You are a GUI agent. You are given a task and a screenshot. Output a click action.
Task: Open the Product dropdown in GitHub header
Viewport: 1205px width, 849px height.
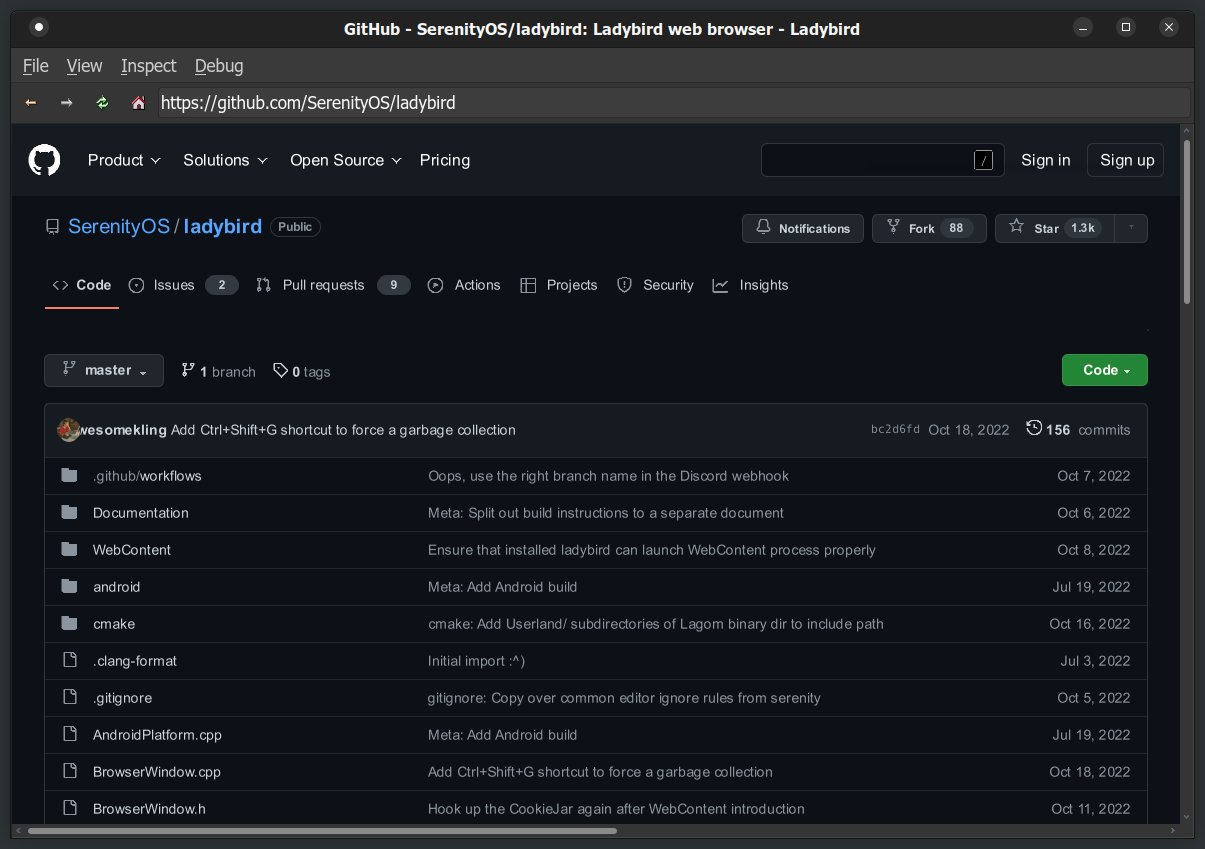click(124, 160)
